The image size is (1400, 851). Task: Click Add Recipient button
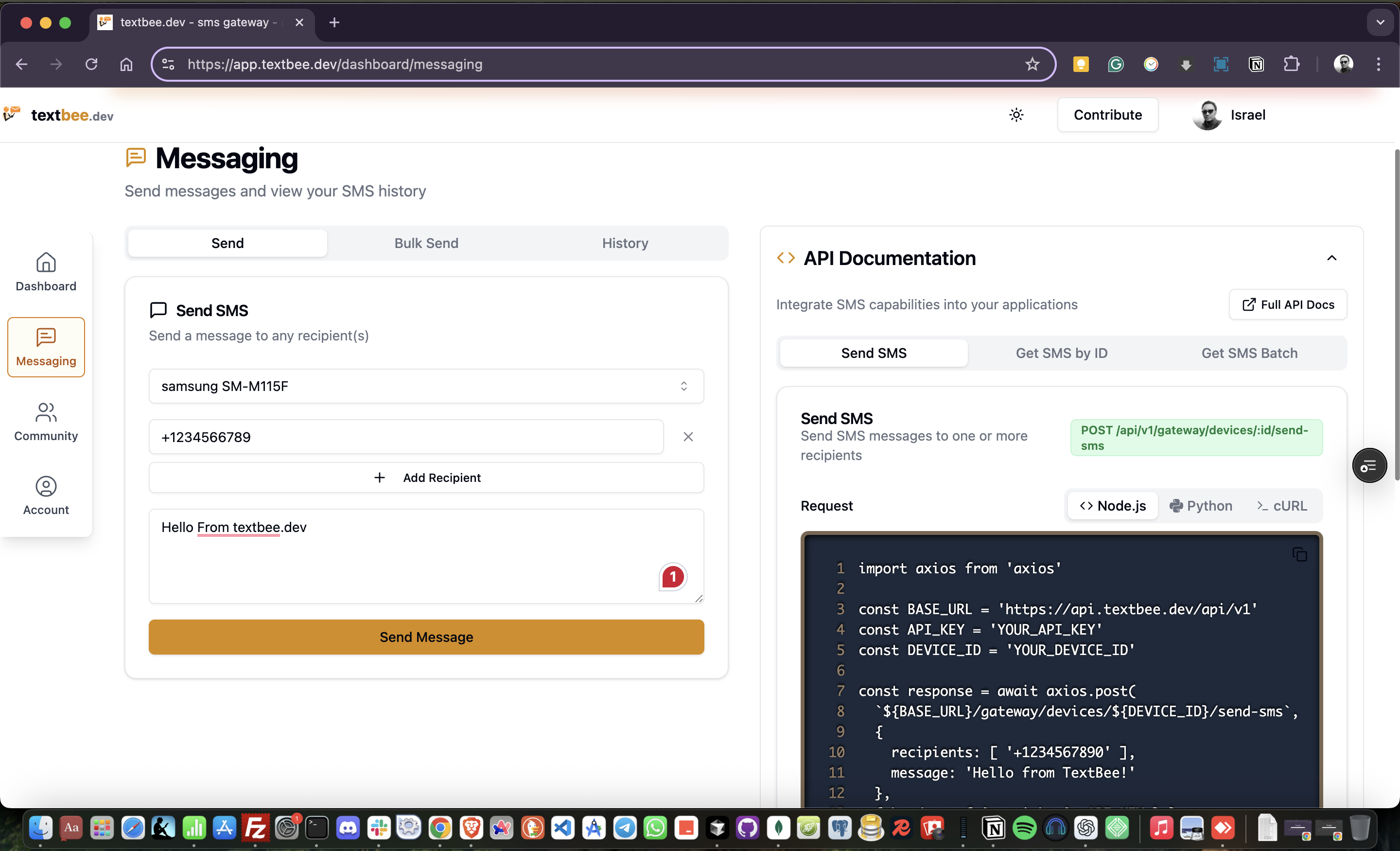pos(426,478)
